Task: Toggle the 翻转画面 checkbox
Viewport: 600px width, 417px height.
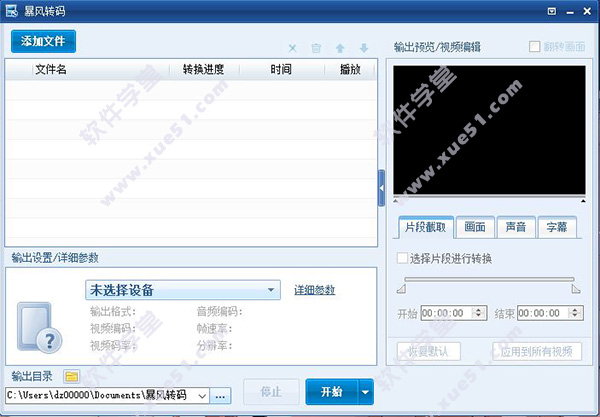Action: pyautogui.click(x=534, y=47)
